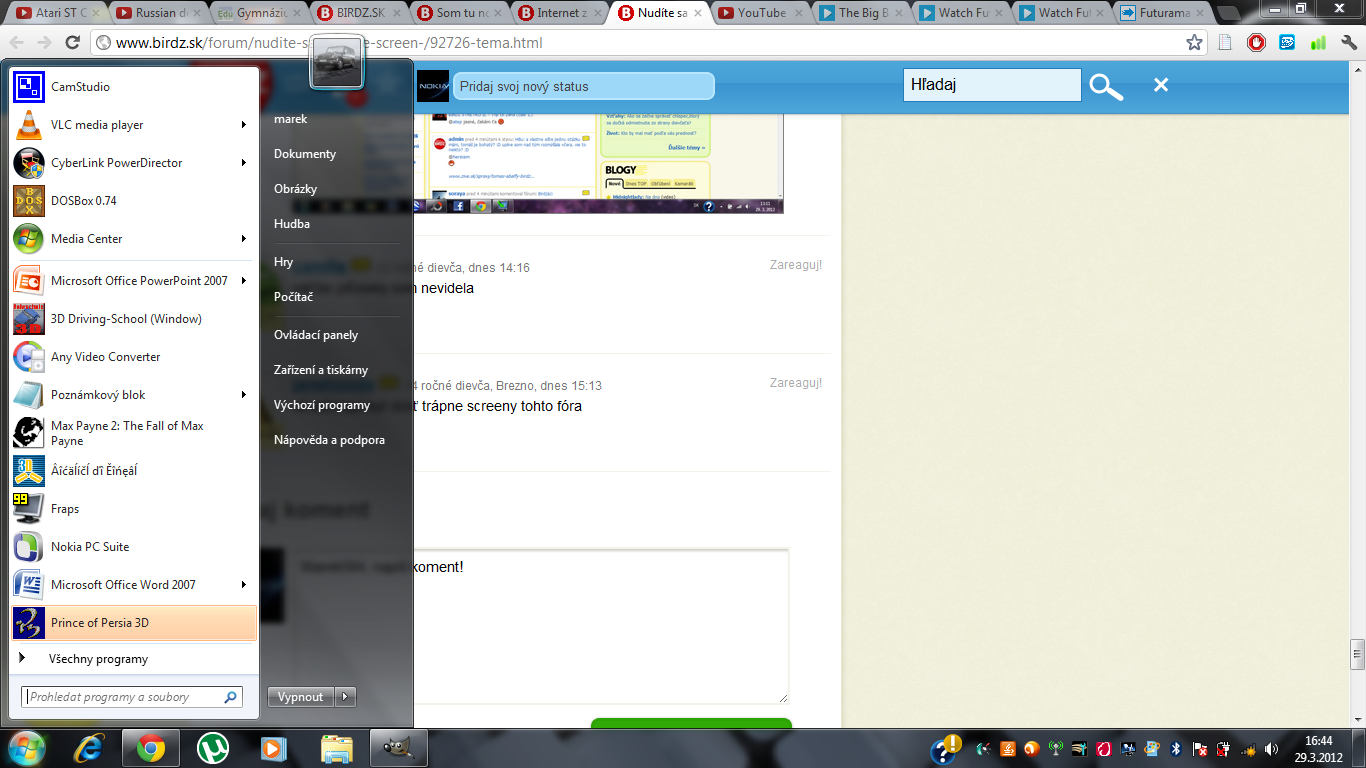Expand VLC media player jump list arrow
Screen dimensions: 1366x768
click(x=244, y=125)
